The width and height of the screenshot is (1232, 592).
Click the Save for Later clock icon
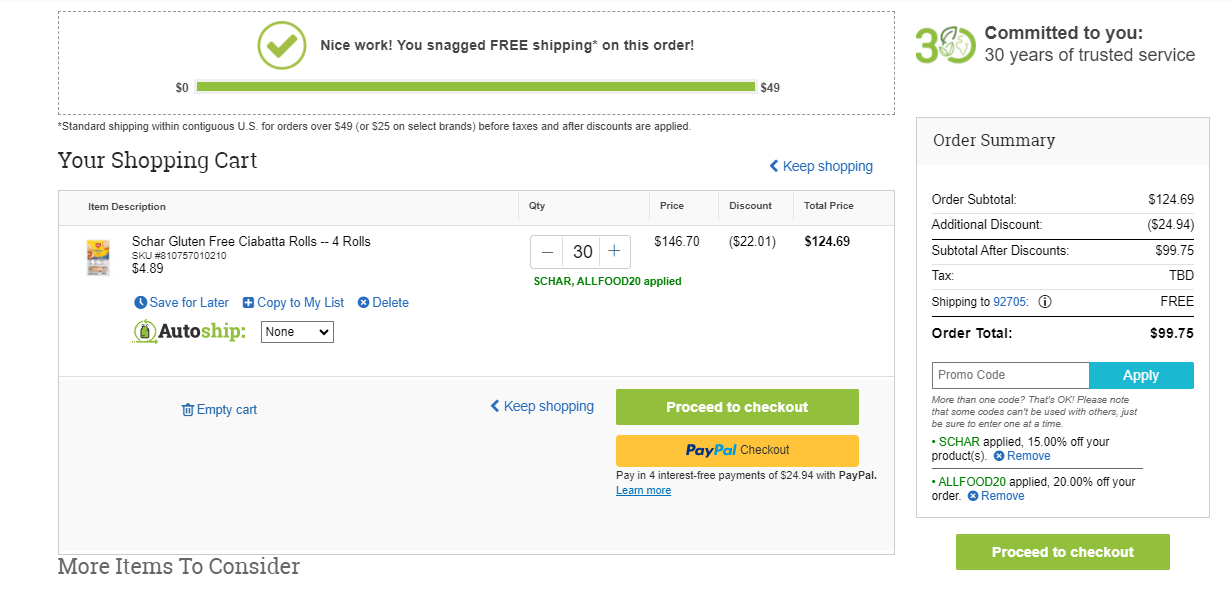coord(141,302)
